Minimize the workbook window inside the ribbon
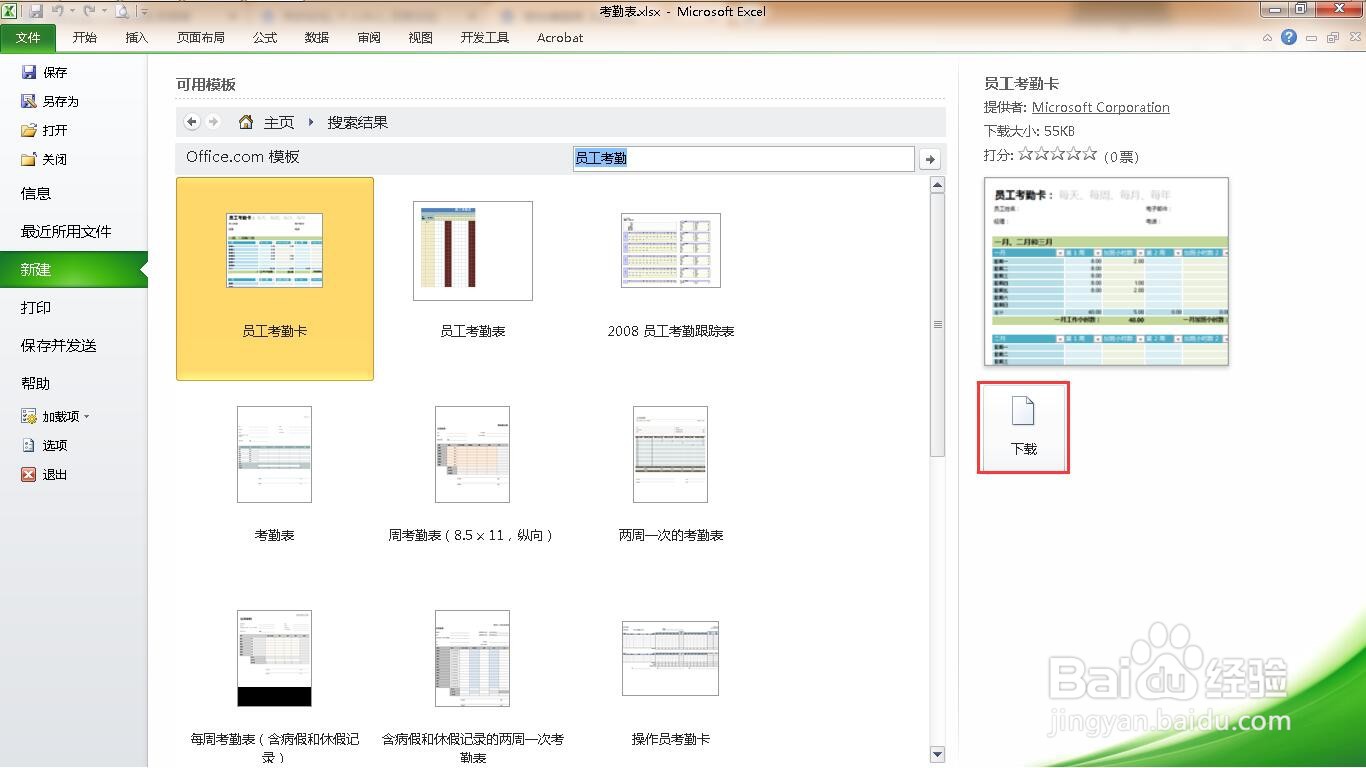The height and width of the screenshot is (768, 1366). pos(1311,38)
